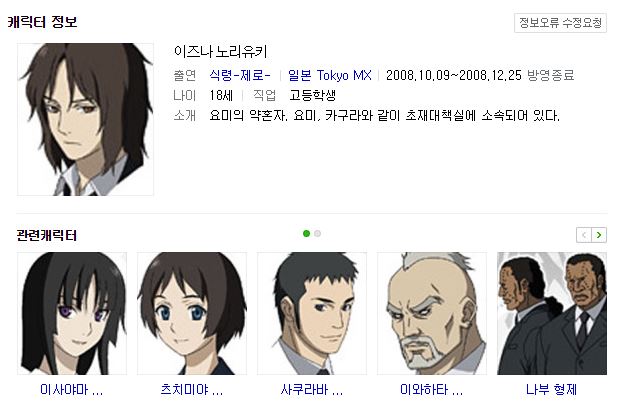Open the 이사야마 character thumbnail
The width and height of the screenshot is (619, 418).
72,313
